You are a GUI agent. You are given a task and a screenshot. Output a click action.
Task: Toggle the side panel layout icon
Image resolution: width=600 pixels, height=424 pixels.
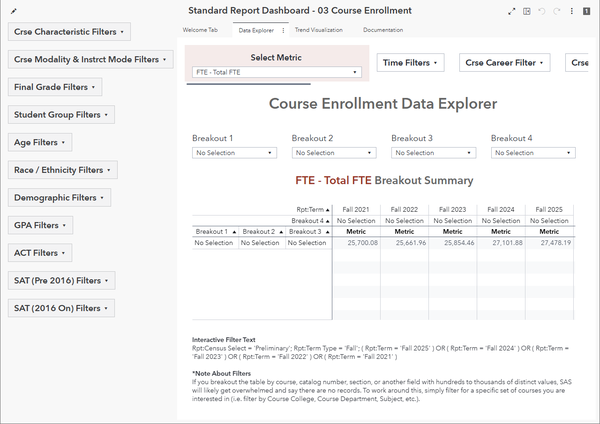(527, 11)
